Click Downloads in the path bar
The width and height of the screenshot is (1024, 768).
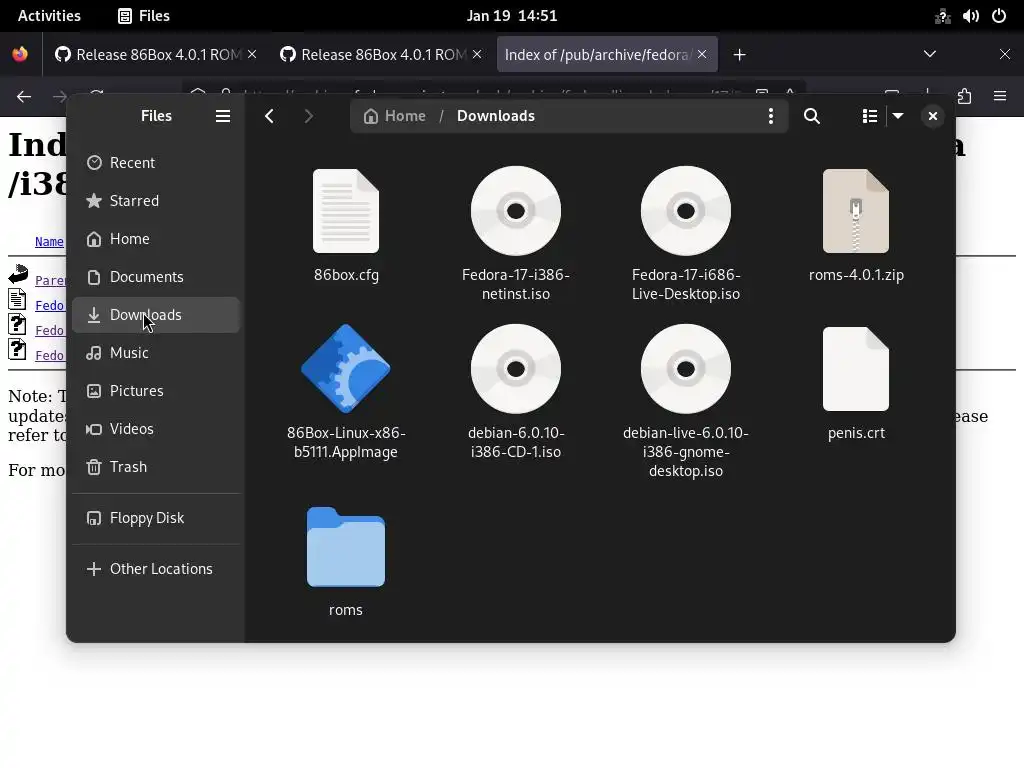pyautogui.click(x=496, y=116)
